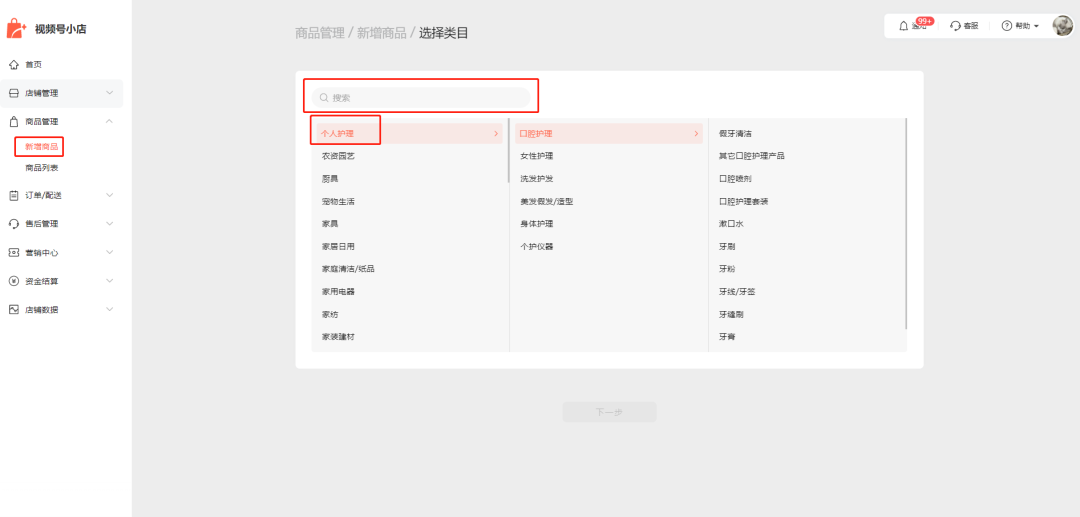Open 客服 customer service headset icon

955,26
